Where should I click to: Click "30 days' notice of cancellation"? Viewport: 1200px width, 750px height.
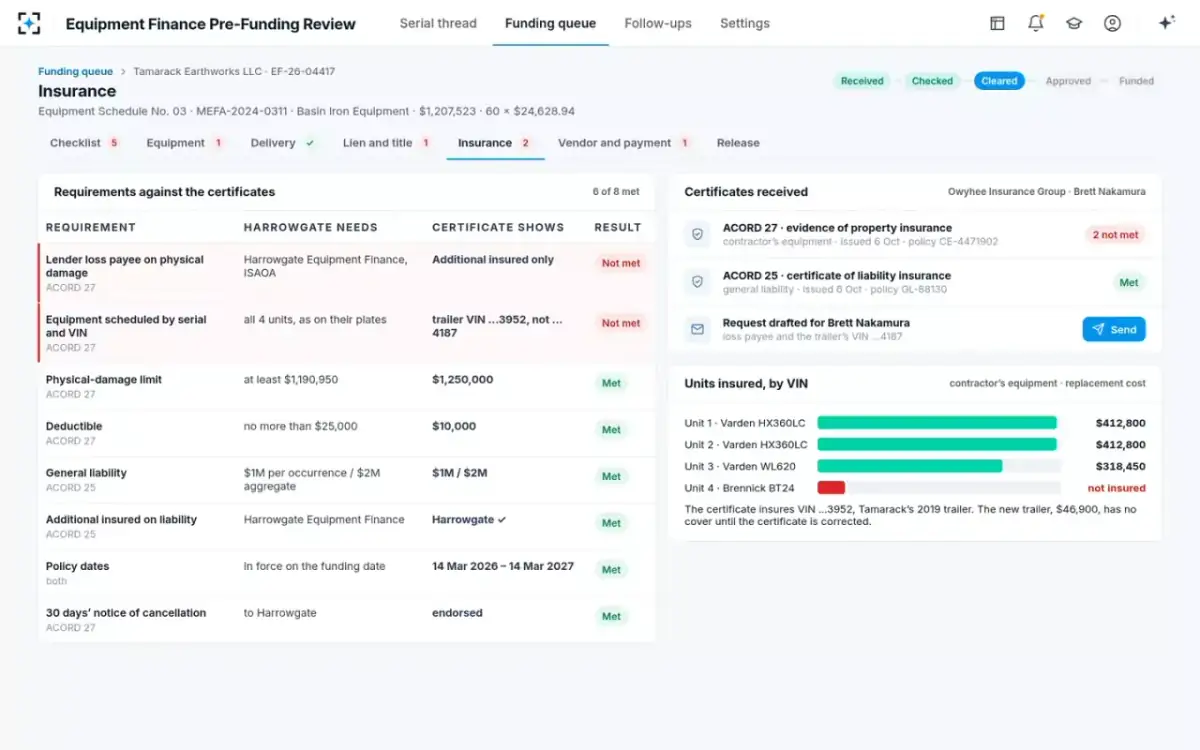(x=126, y=613)
